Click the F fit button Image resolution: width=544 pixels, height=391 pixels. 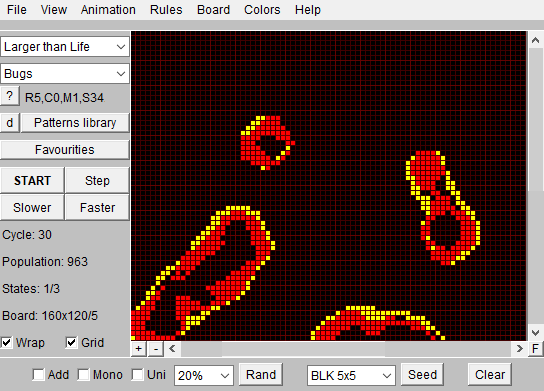[x=535, y=349]
